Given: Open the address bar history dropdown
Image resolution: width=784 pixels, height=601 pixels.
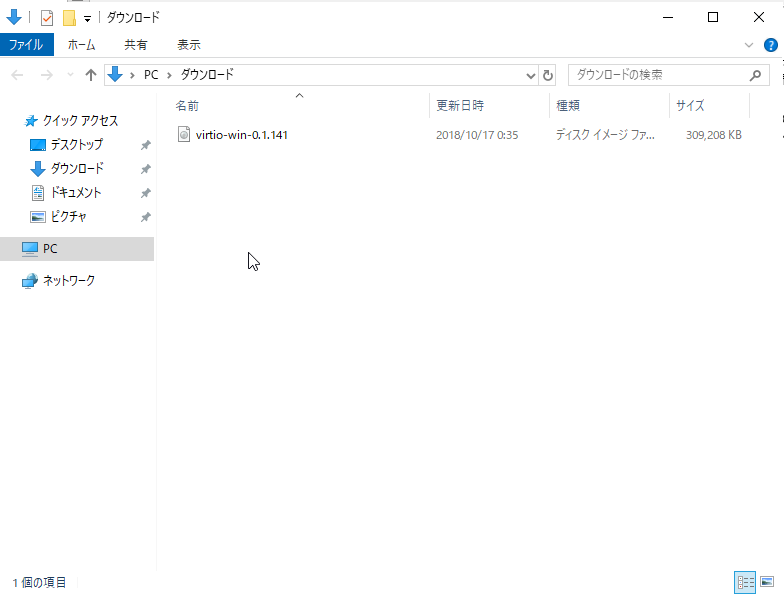Looking at the screenshot, I should tap(530, 76).
